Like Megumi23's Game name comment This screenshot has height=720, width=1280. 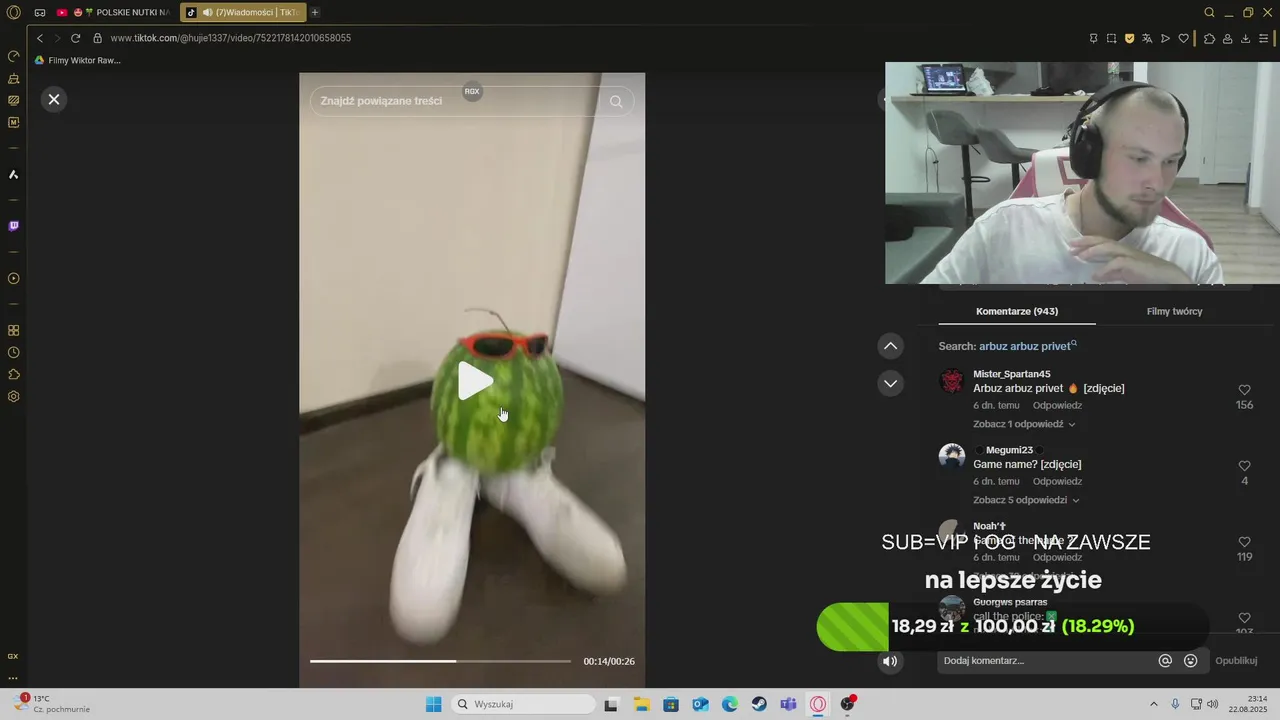(1245, 466)
